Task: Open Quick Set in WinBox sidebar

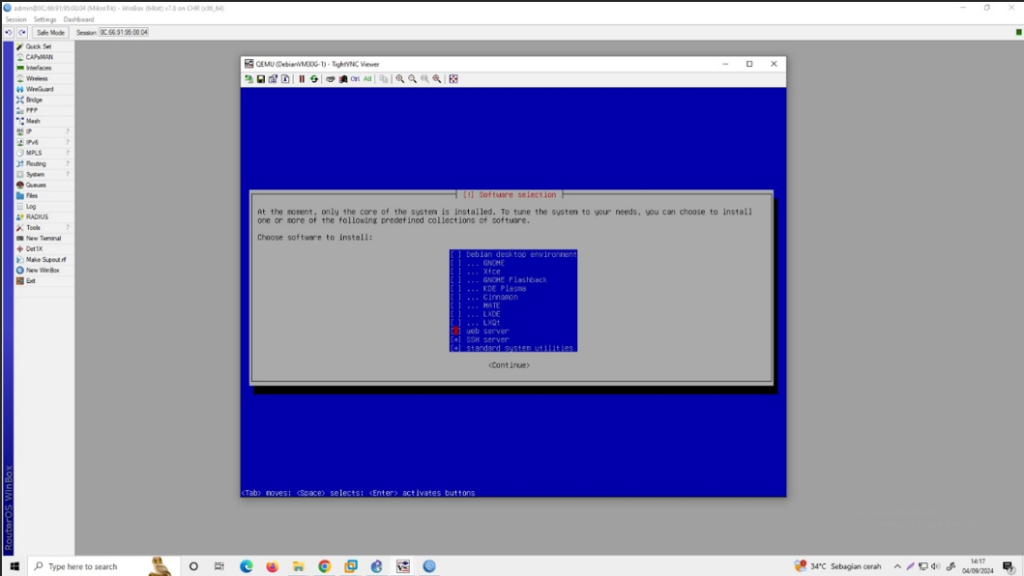Action: tap(39, 47)
